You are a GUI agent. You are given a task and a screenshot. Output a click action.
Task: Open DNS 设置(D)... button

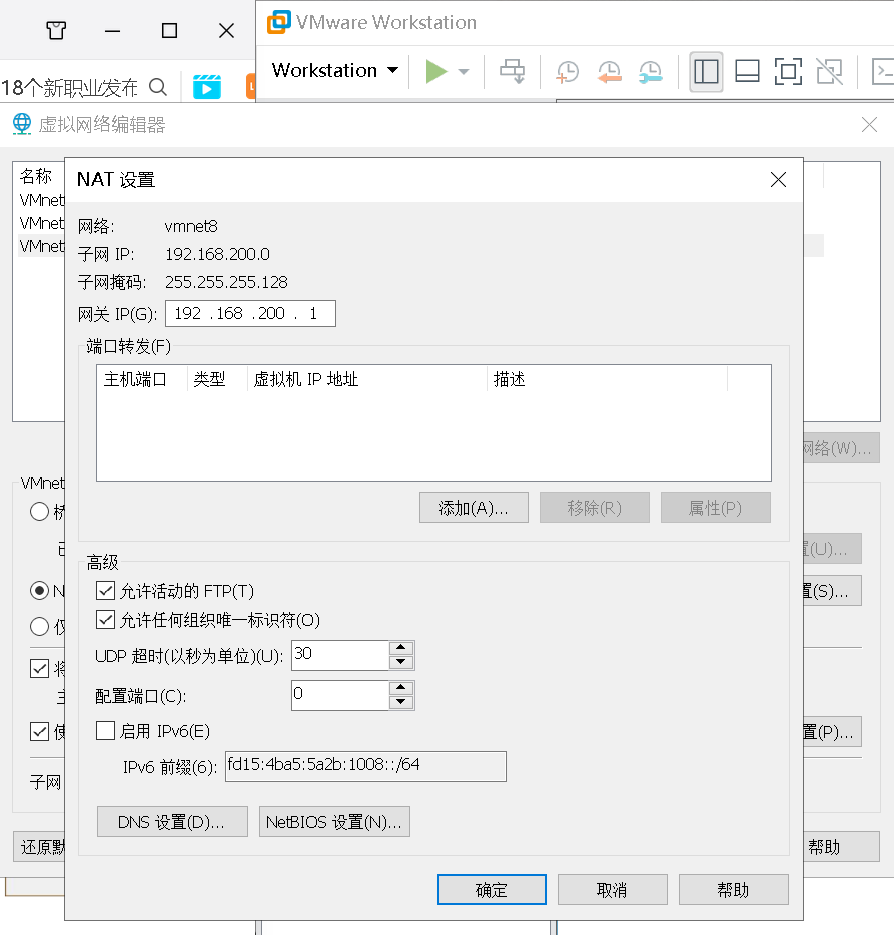tap(172, 822)
